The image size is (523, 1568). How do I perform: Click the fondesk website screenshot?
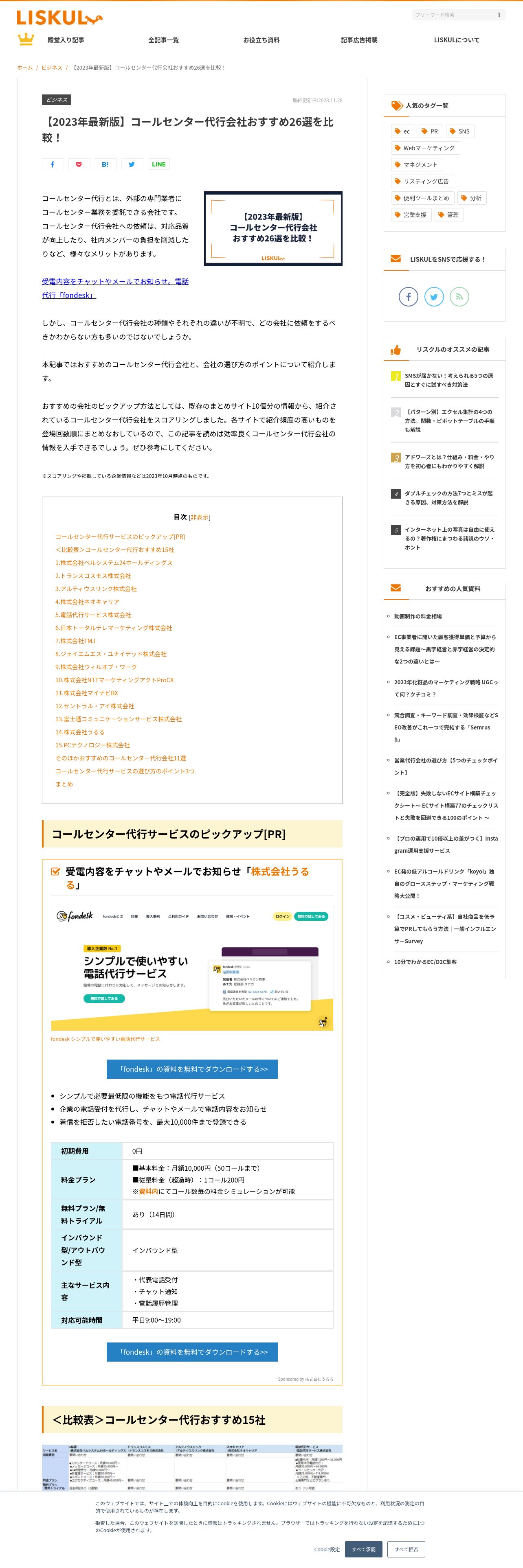(x=192, y=968)
